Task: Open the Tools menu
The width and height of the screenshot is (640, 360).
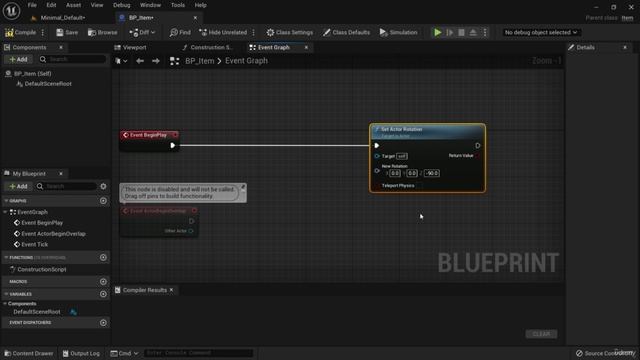Action: [178, 5]
